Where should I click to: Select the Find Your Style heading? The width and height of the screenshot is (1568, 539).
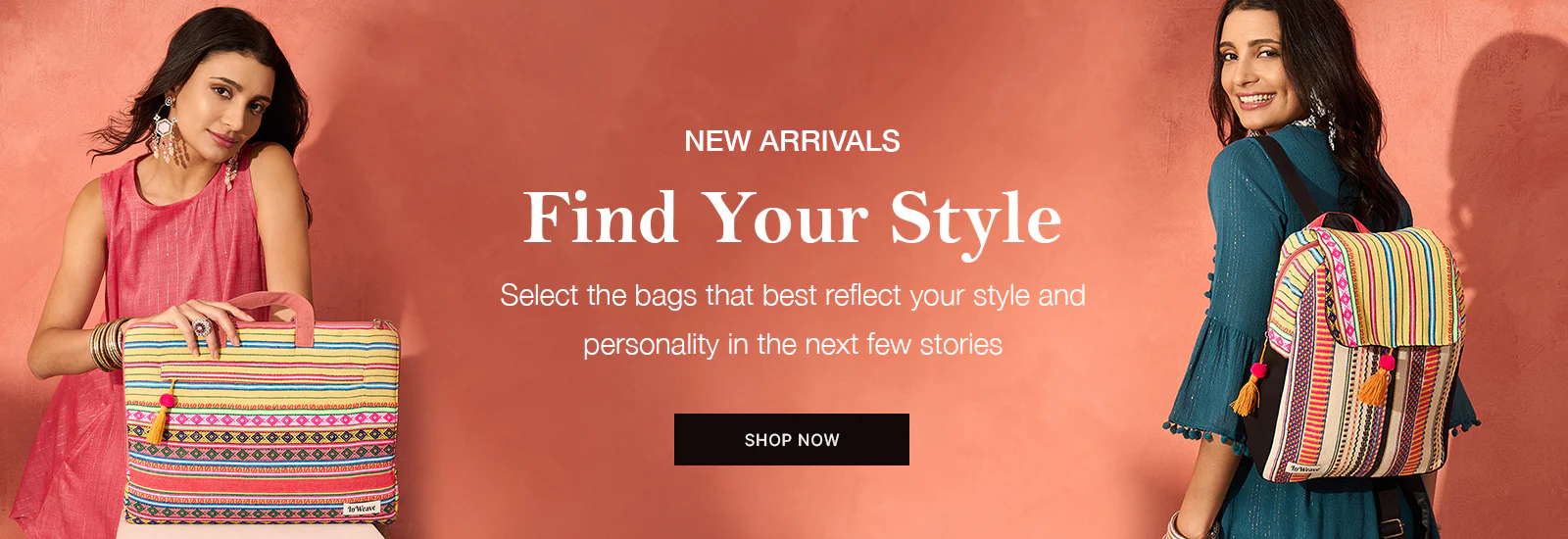[792, 218]
